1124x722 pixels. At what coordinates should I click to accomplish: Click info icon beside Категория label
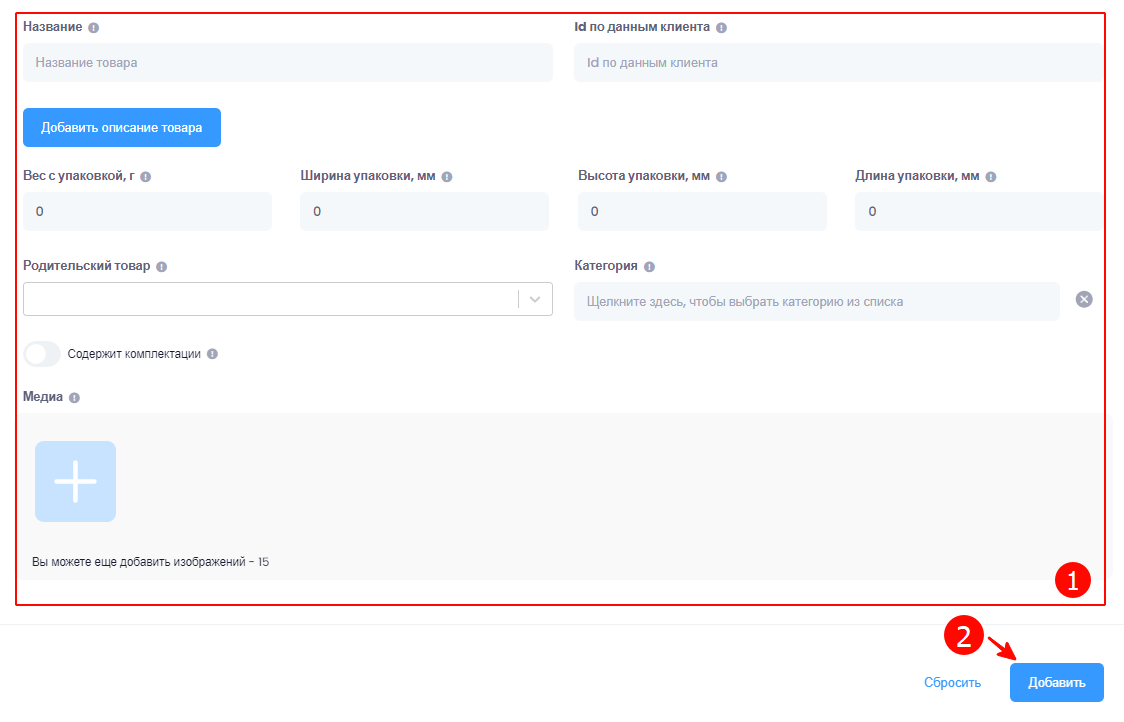[649, 267]
